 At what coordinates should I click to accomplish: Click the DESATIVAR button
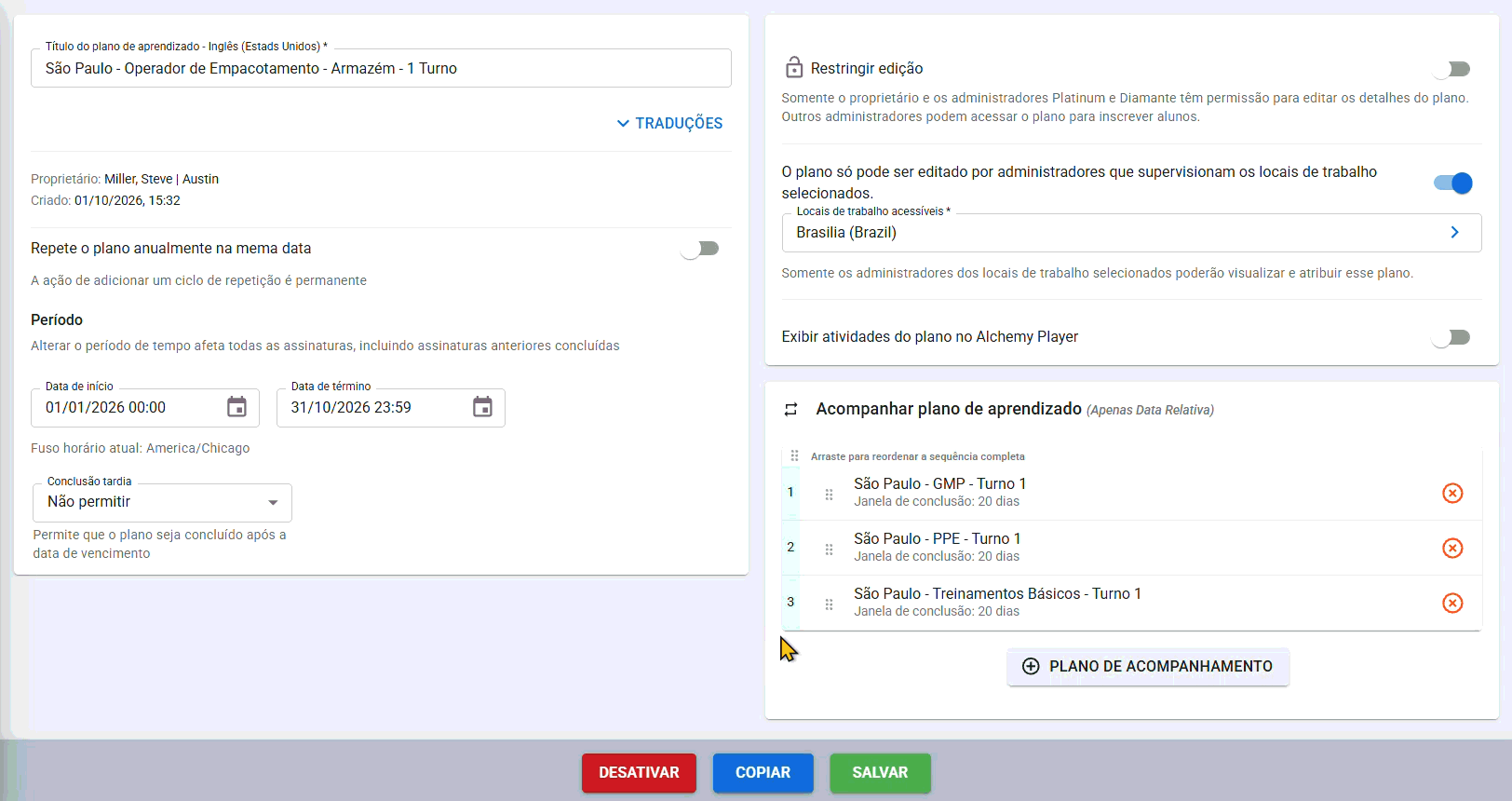639,773
